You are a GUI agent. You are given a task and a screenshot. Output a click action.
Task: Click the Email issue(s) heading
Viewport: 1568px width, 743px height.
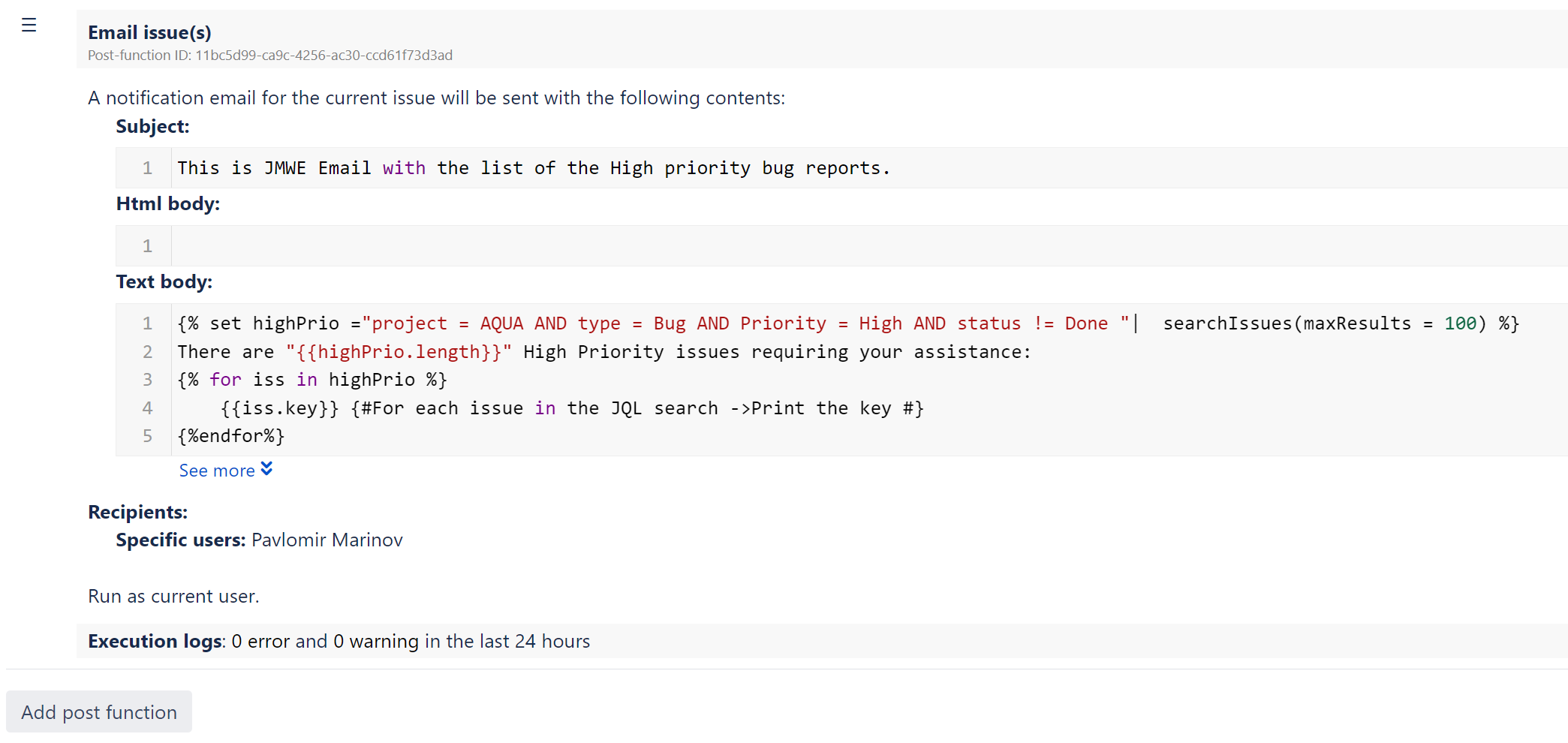point(149,32)
